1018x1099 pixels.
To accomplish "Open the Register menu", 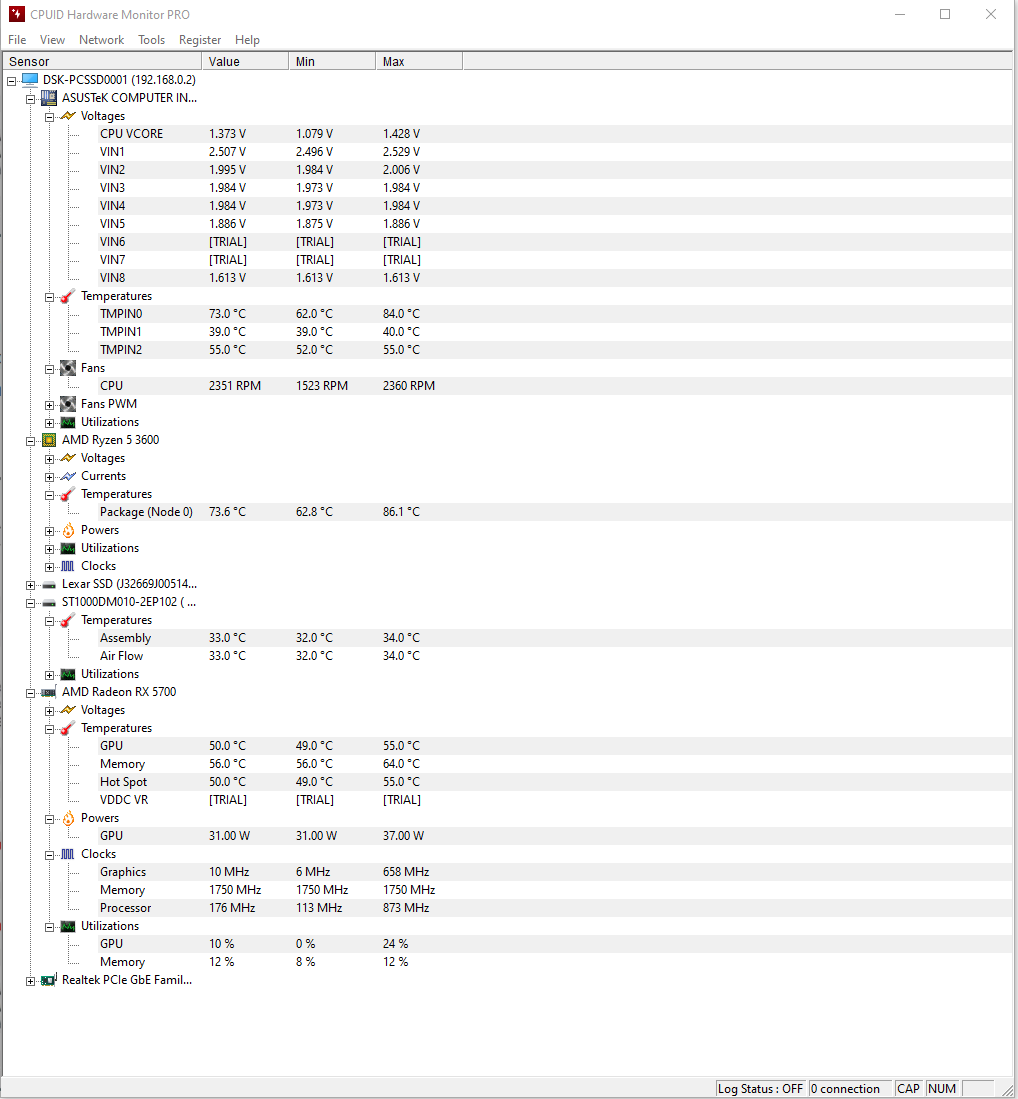I will point(200,40).
